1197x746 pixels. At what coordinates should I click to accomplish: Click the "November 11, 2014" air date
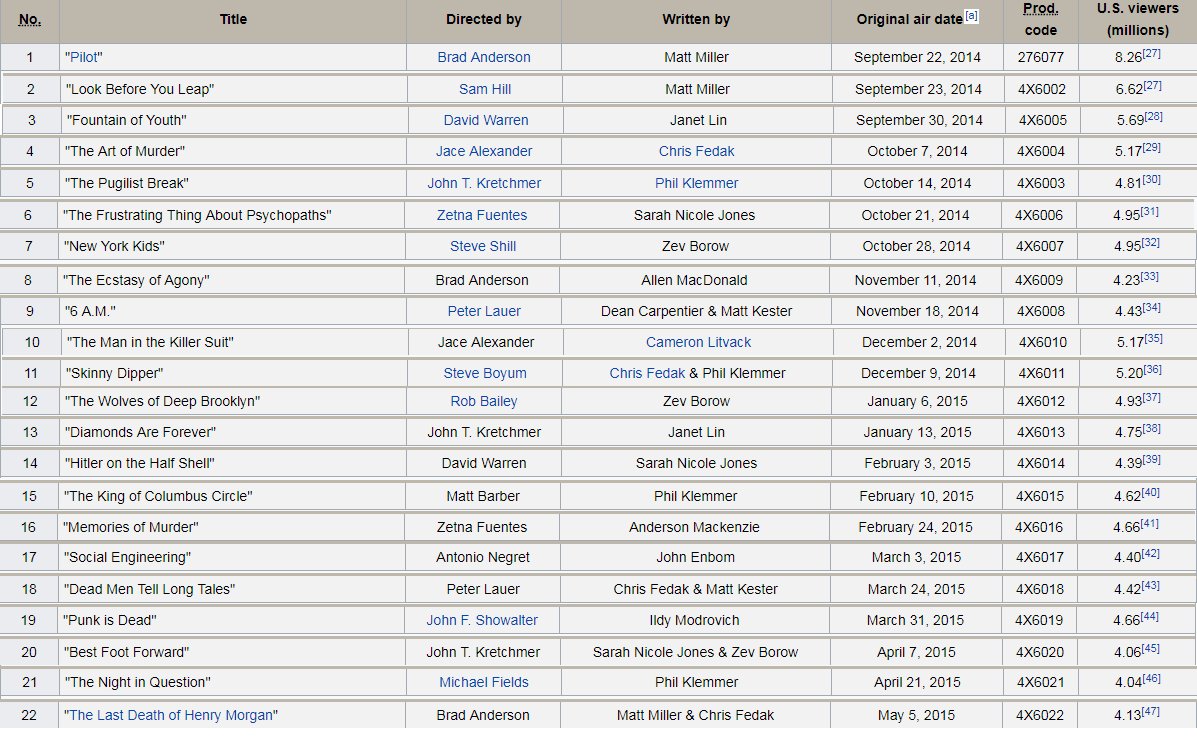pyautogui.click(x=915, y=280)
